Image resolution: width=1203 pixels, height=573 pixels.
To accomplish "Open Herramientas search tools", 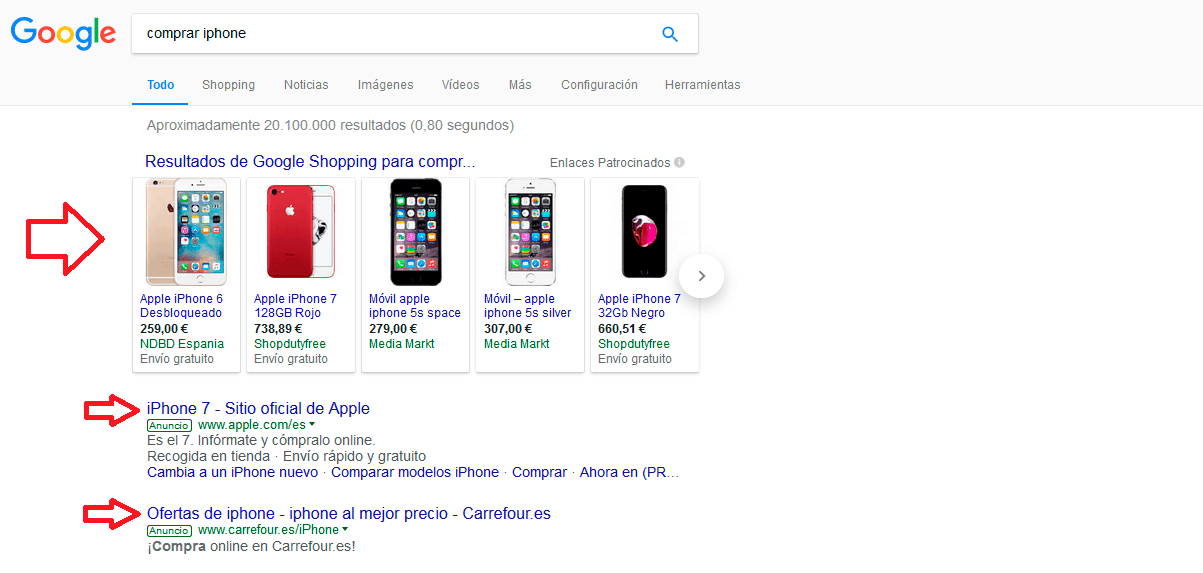I will [x=702, y=85].
